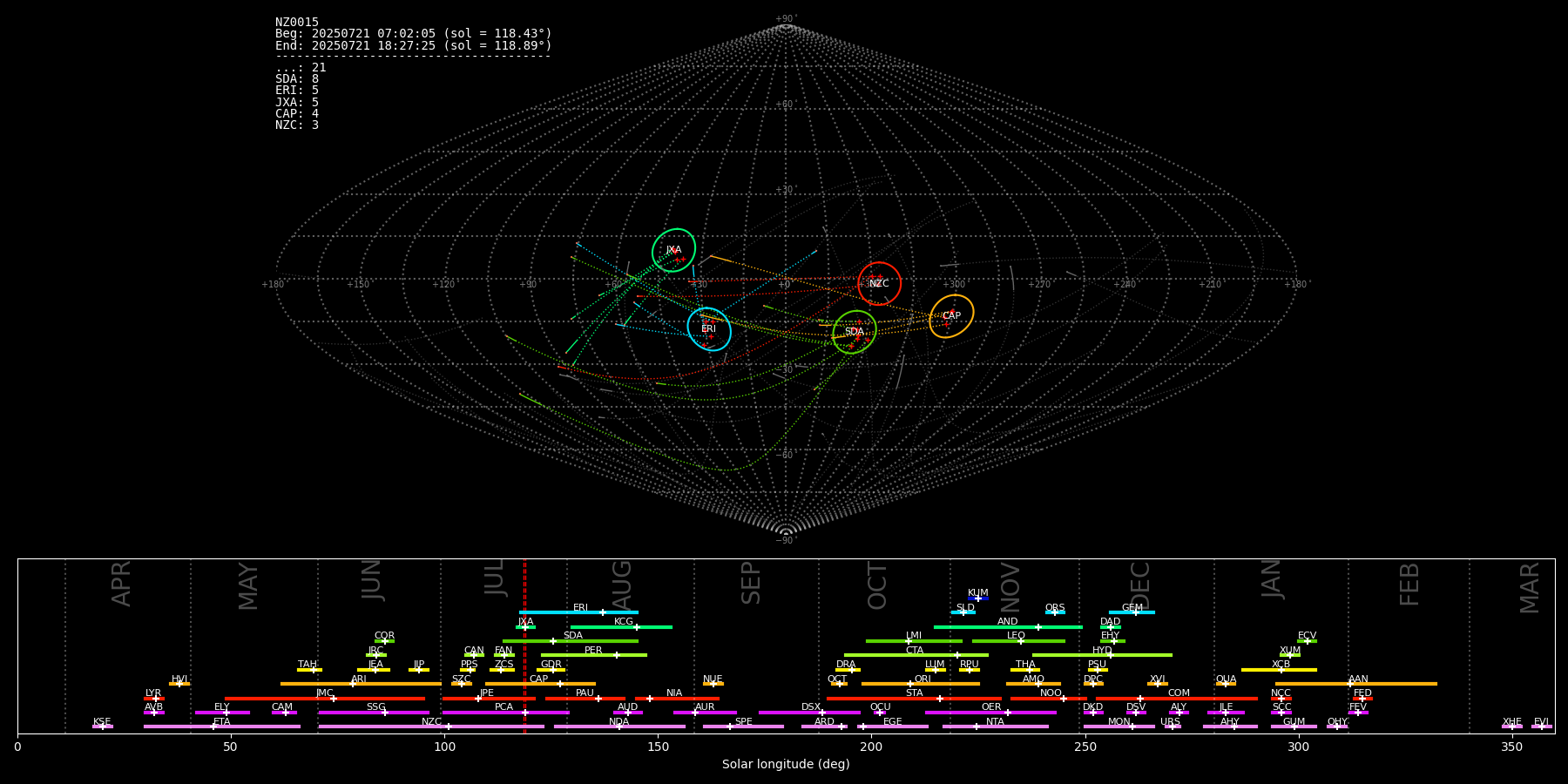The height and width of the screenshot is (784, 1568).
Task: Click the red dashed current-date line in timeline
Action: tap(524, 645)
